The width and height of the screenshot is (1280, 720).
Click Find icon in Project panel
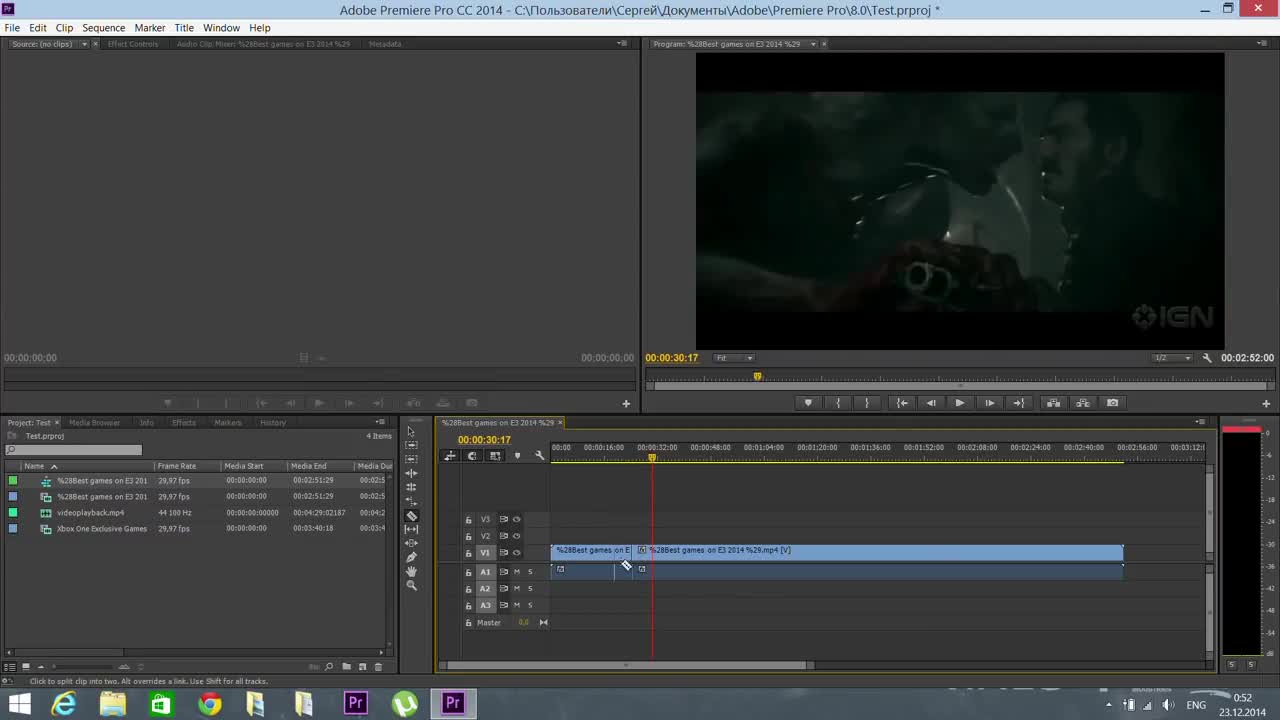click(329, 667)
